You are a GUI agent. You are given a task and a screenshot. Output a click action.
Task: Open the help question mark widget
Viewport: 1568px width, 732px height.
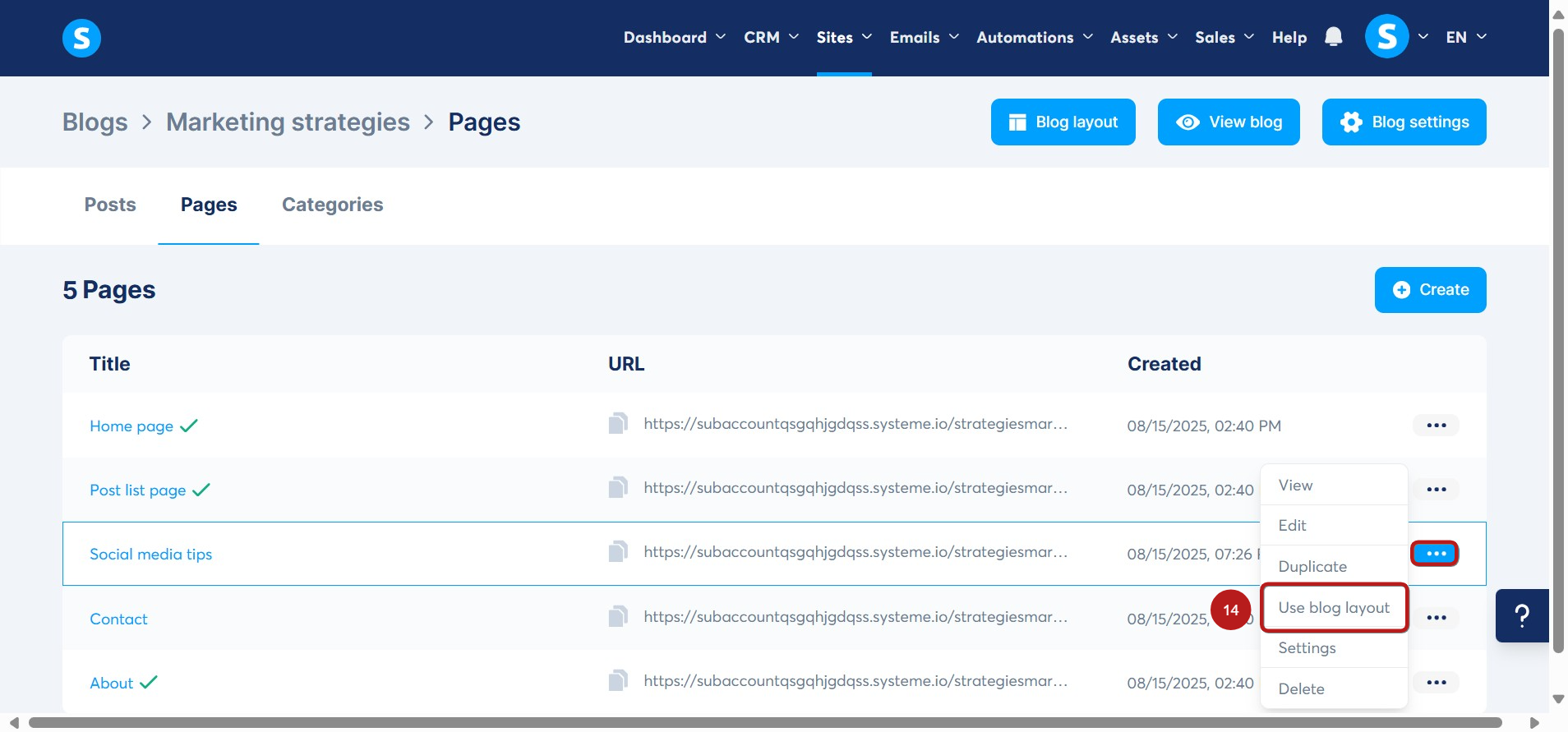coord(1522,615)
